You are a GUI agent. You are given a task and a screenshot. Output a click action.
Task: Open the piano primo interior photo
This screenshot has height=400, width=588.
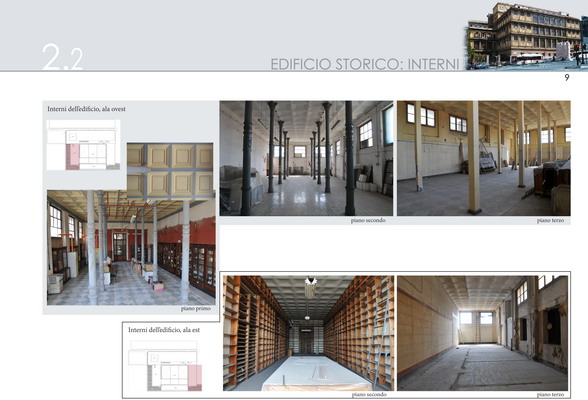click(131, 247)
